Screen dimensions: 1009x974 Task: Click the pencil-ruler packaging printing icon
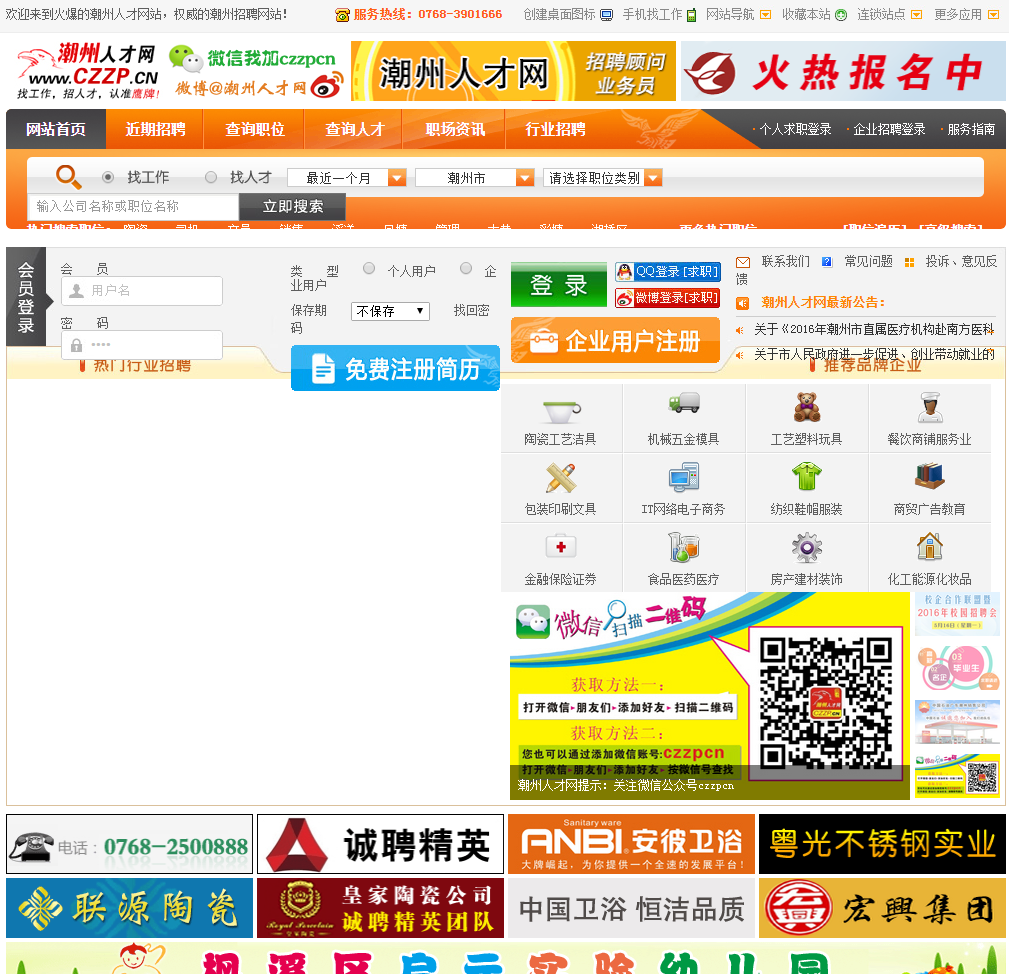click(560, 478)
